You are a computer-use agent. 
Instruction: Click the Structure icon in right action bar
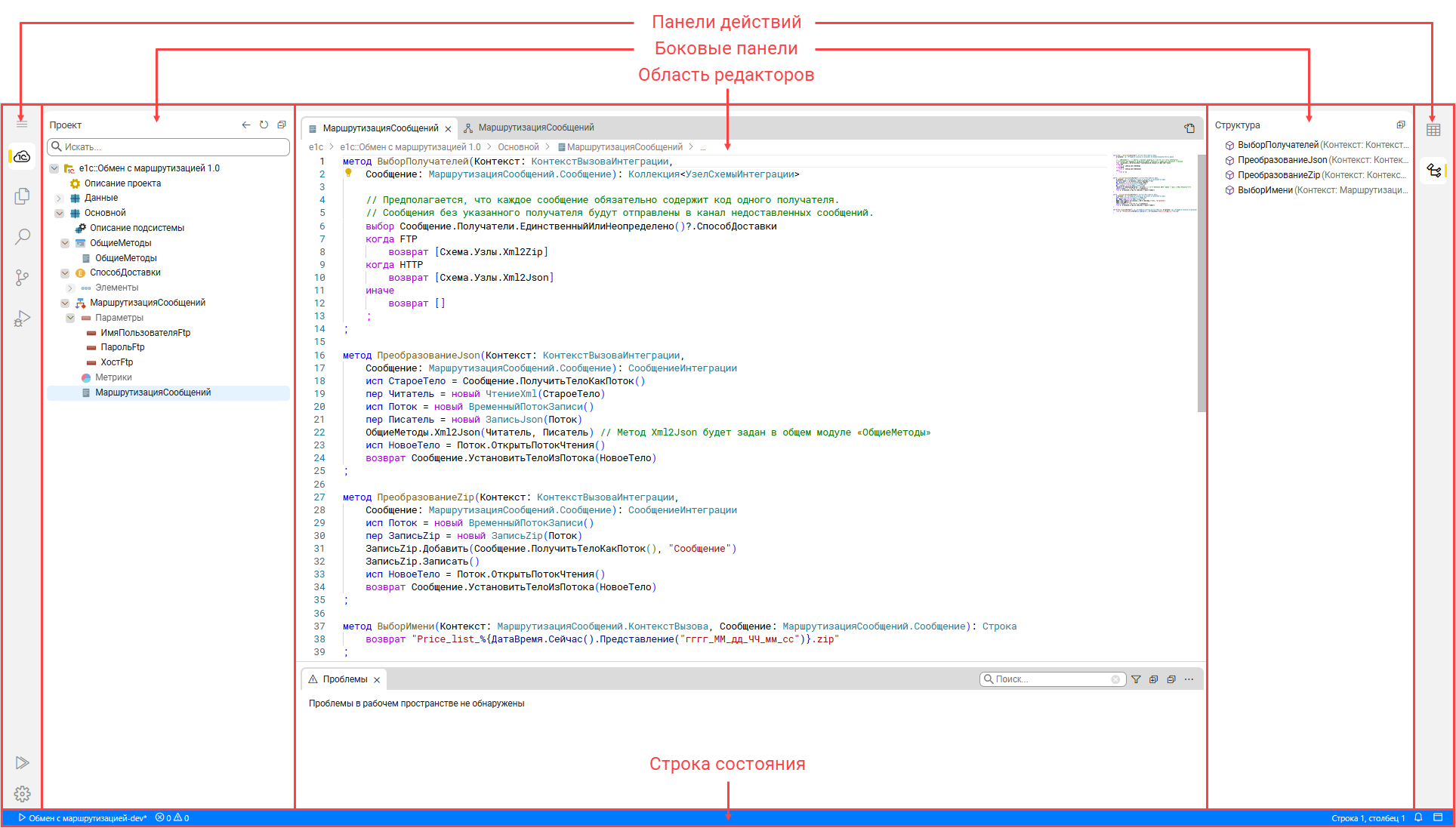1433,171
